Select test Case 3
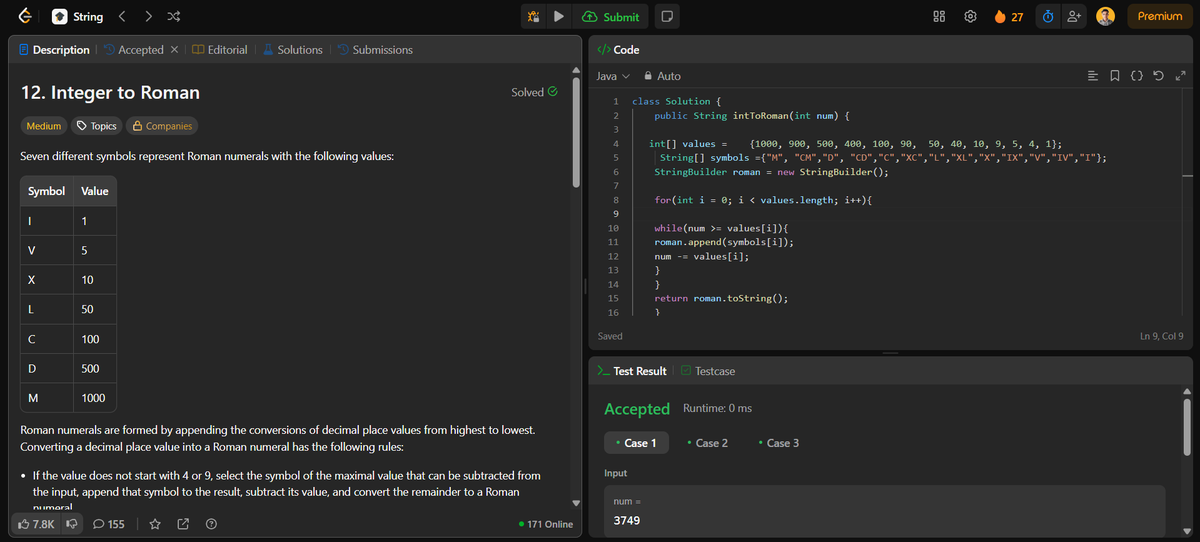 click(x=779, y=443)
